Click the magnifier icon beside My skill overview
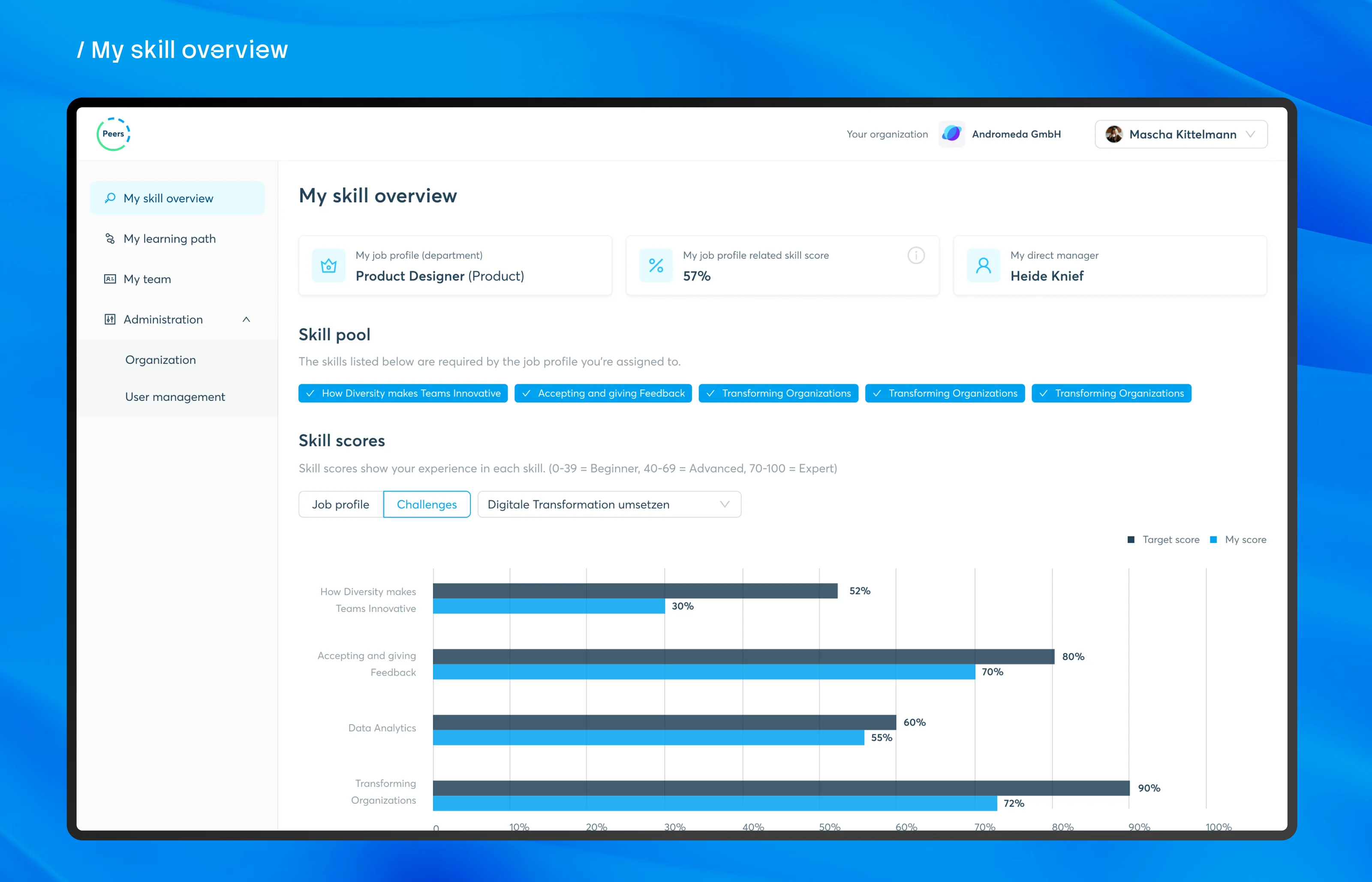 pos(110,198)
